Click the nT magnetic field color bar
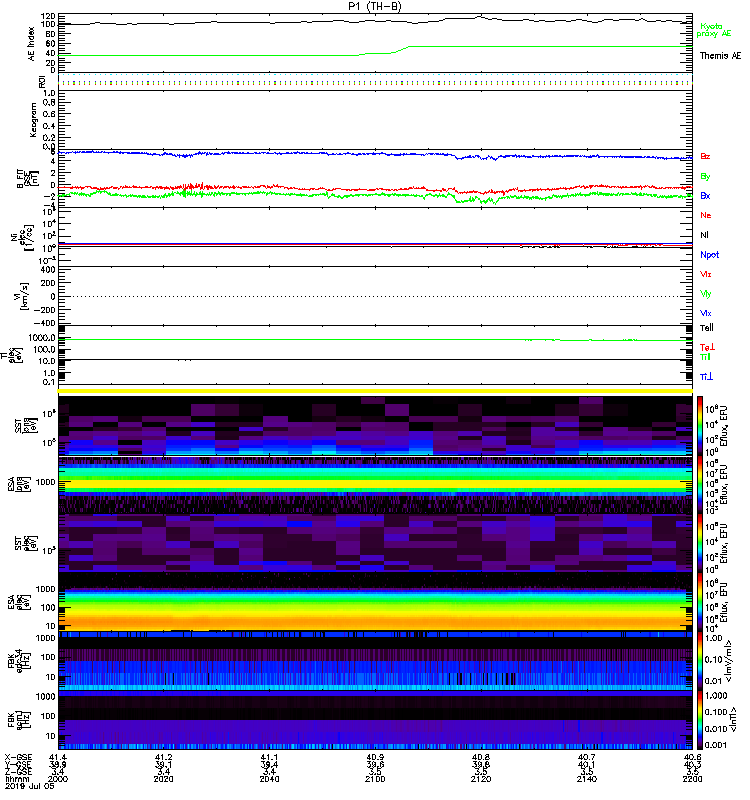This screenshot has height=800, width=750. pos(700,719)
